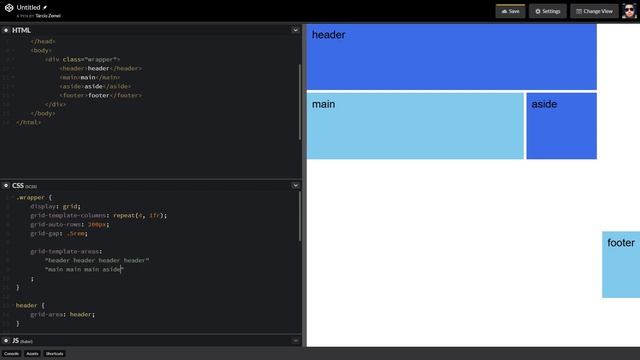Click the grid-gap line
The image size is (640, 360).
pos(59,233)
